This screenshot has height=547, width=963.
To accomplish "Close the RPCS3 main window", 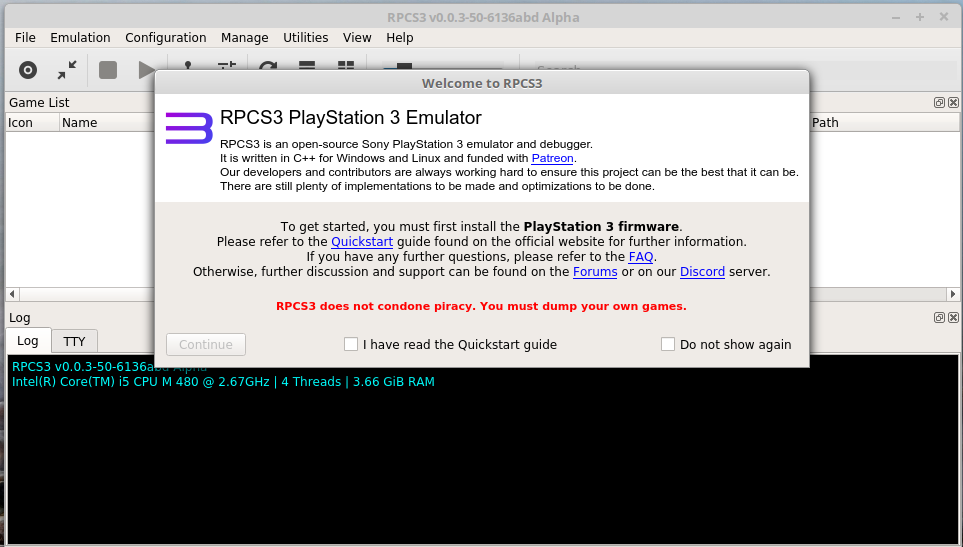I will click(x=944, y=17).
